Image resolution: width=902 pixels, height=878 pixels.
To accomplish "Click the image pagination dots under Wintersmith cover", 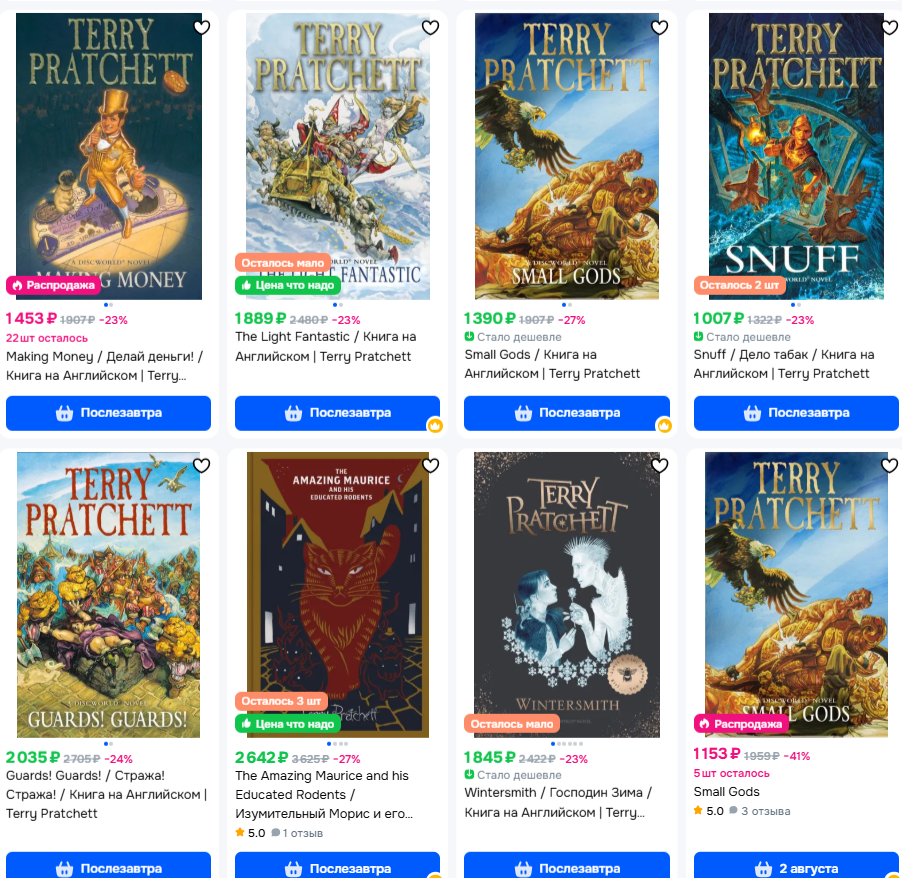I will [567, 744].
